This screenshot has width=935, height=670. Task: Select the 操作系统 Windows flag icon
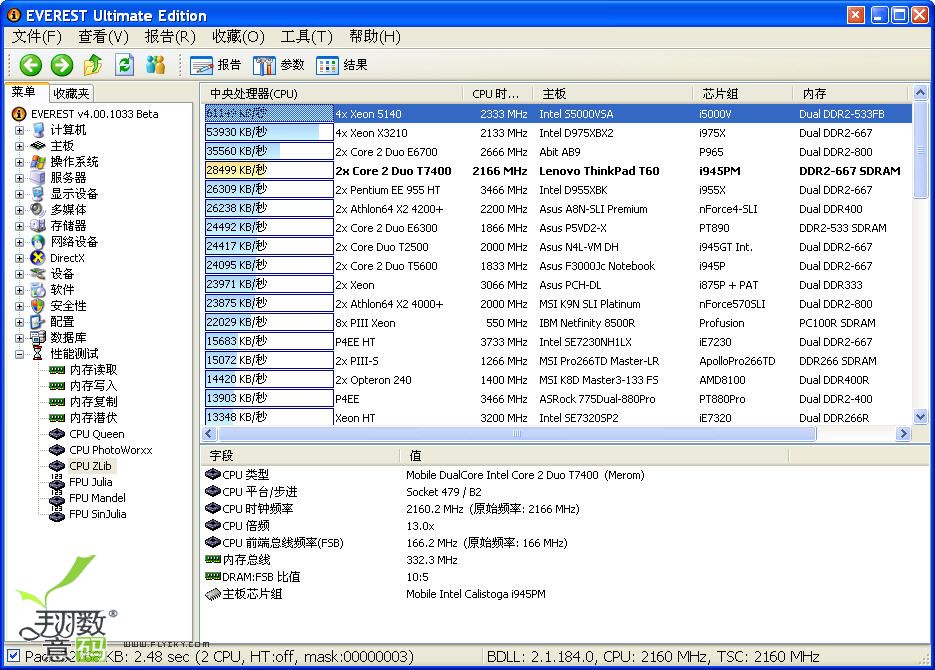click(x=38, y=162)
